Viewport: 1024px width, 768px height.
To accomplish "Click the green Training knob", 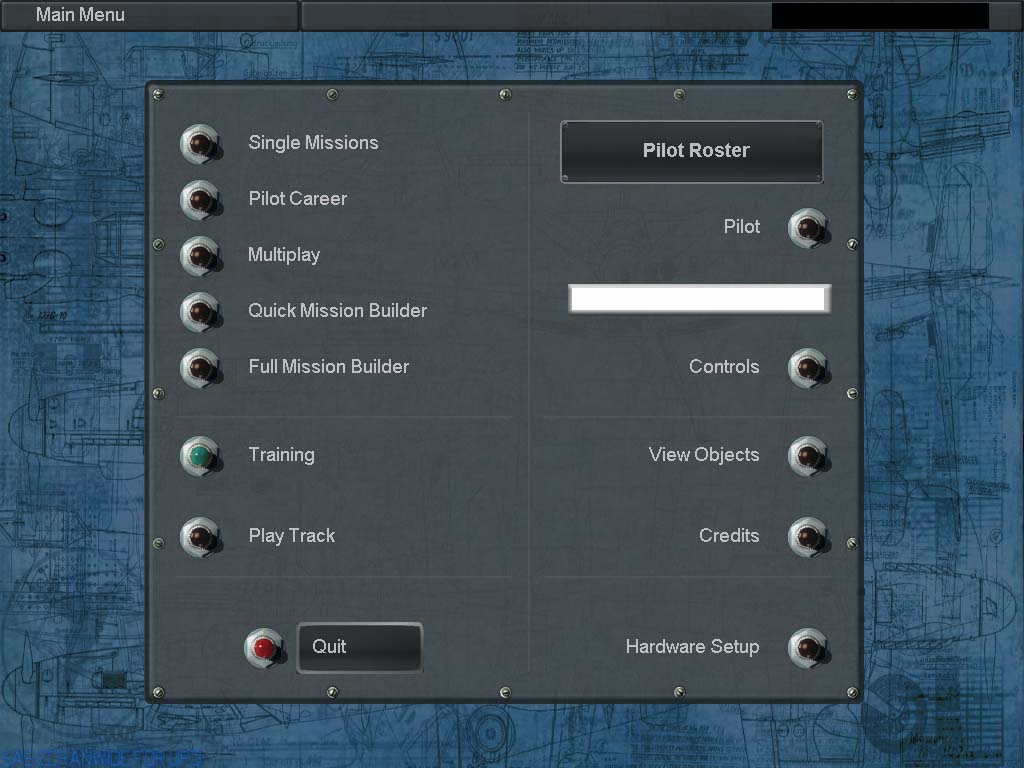I will tap(201, 456).
